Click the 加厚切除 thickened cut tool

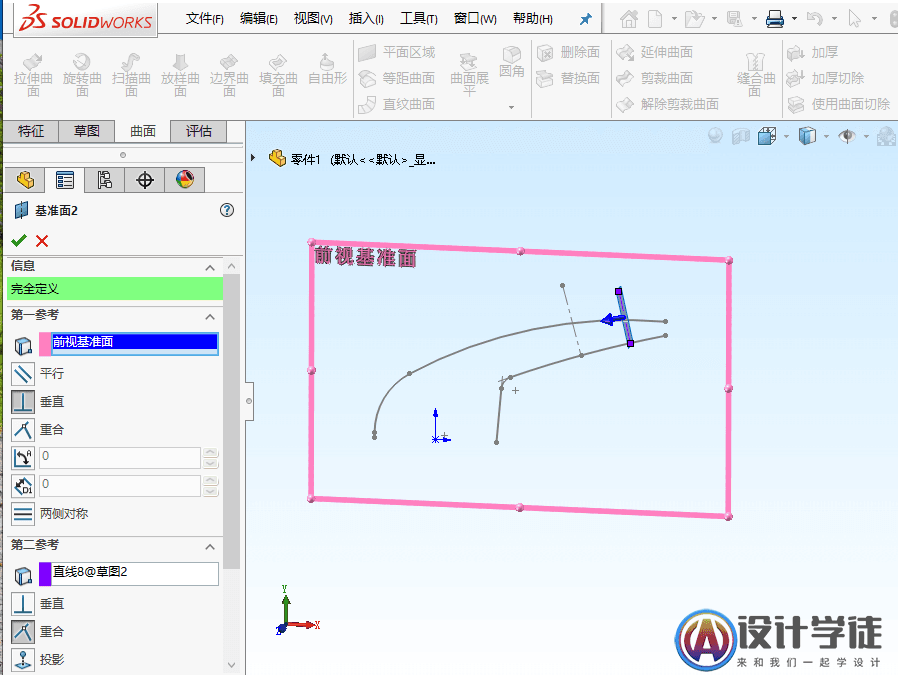[x=825, y=78]
